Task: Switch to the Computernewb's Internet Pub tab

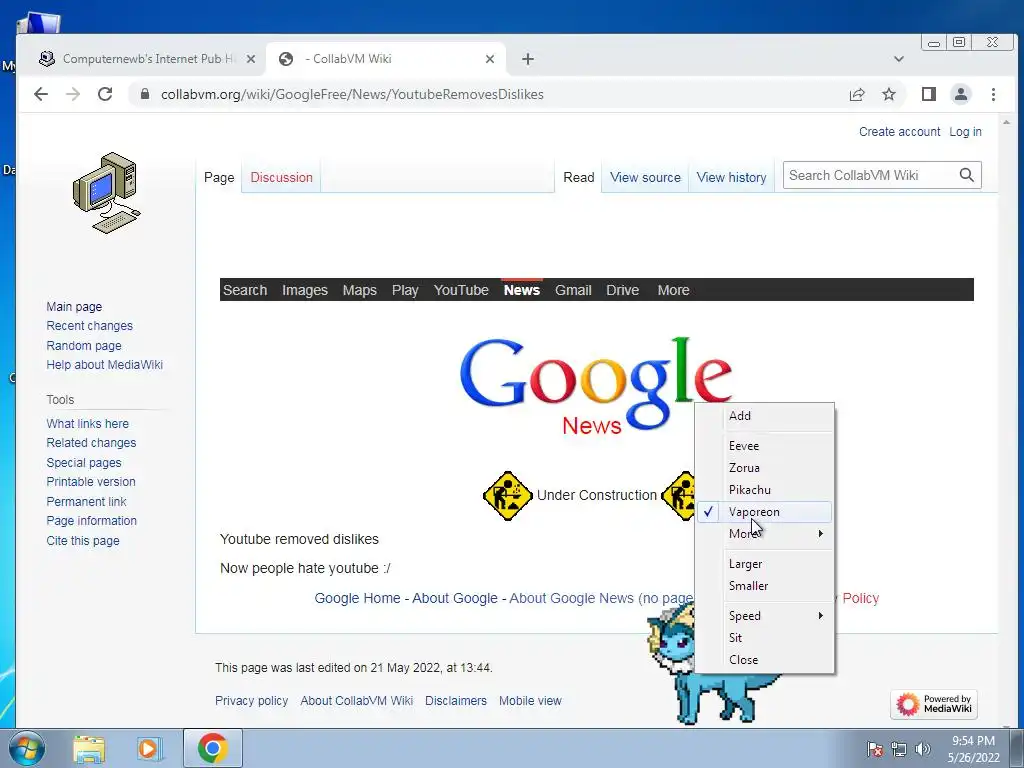Action: (x=146, y=59)
